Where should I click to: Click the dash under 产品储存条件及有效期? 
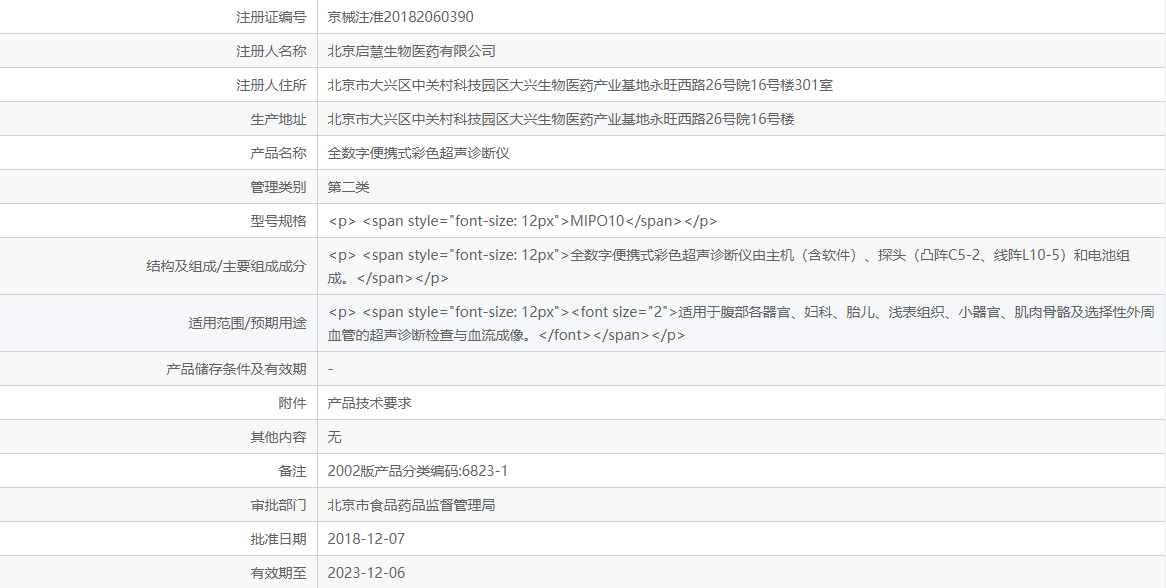tap(329, 368)
